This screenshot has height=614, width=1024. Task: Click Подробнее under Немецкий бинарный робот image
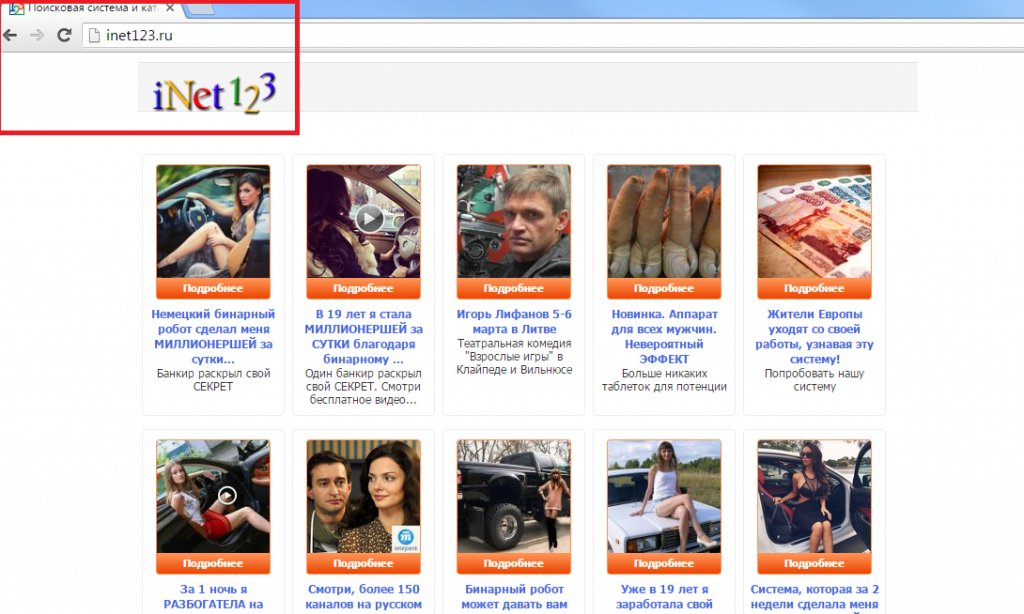(213, 288)
